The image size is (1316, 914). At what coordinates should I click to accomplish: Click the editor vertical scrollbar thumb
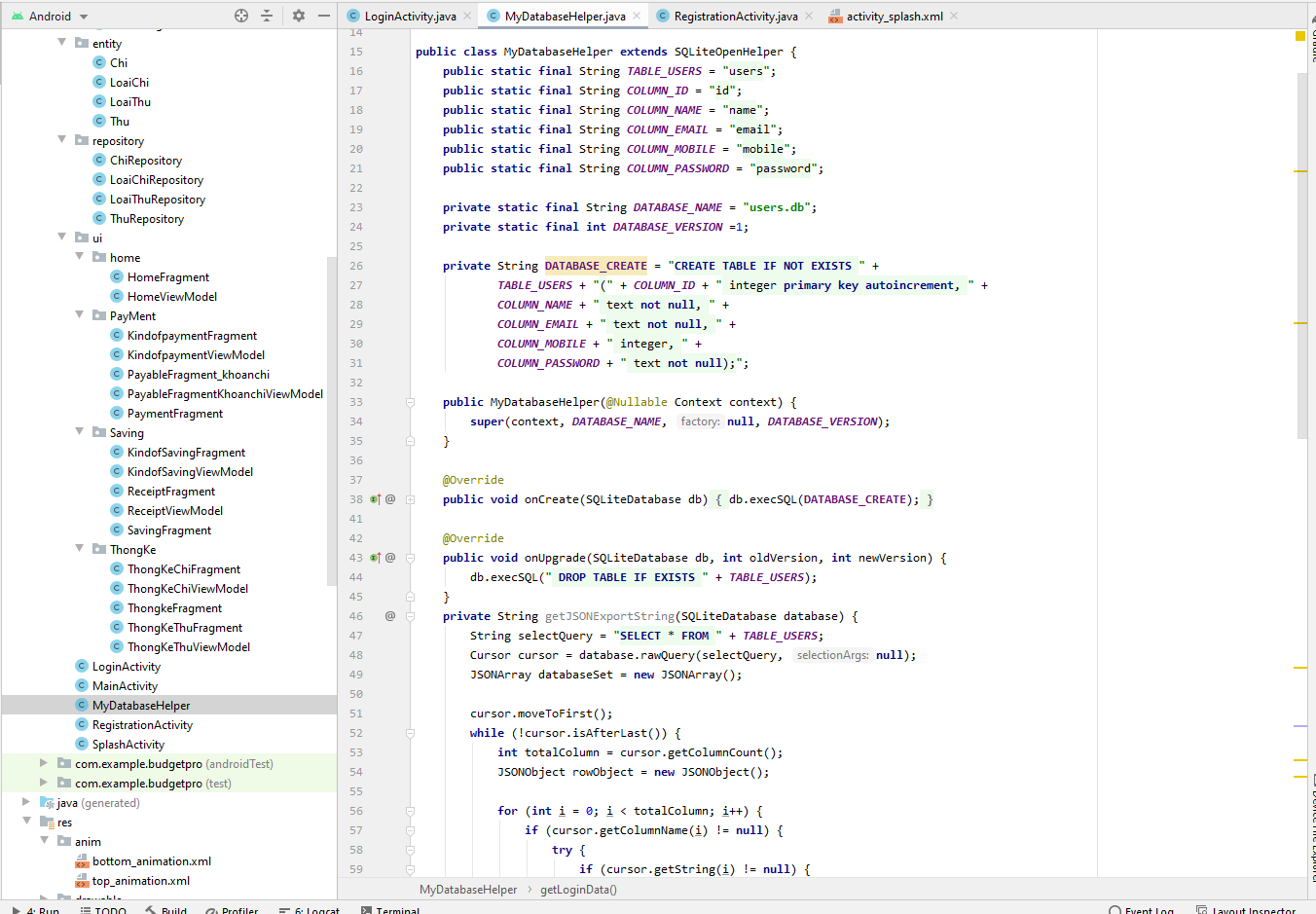1302,255
